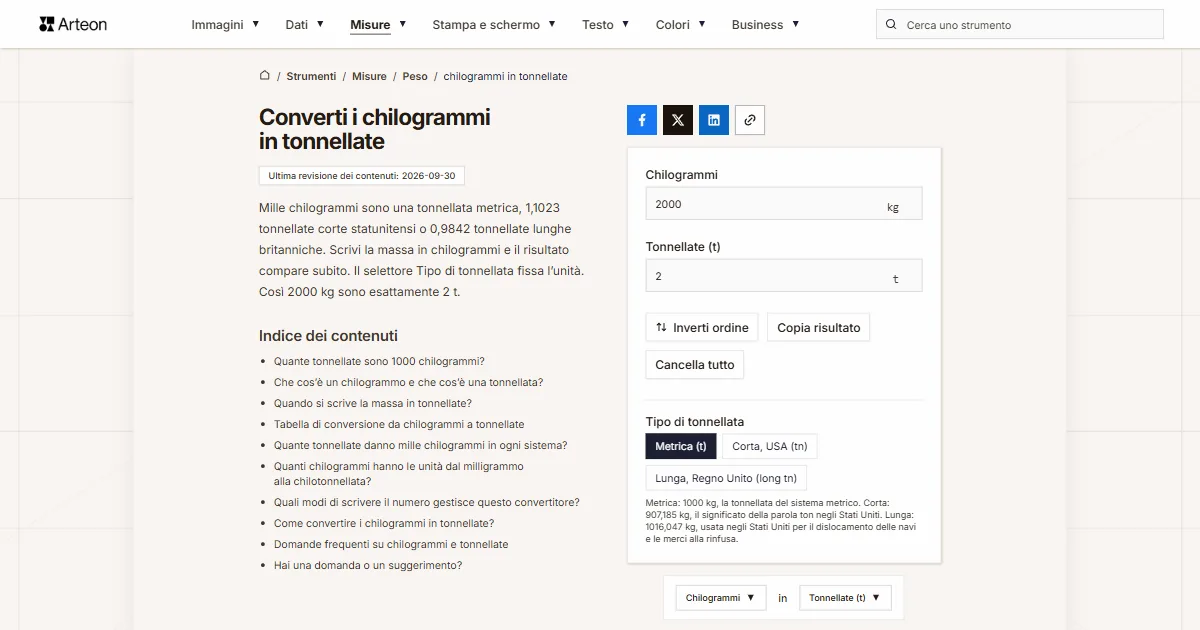Click the Ultima revisione dei contenuti date badge

pyautogui.click(x=362, y=176)
